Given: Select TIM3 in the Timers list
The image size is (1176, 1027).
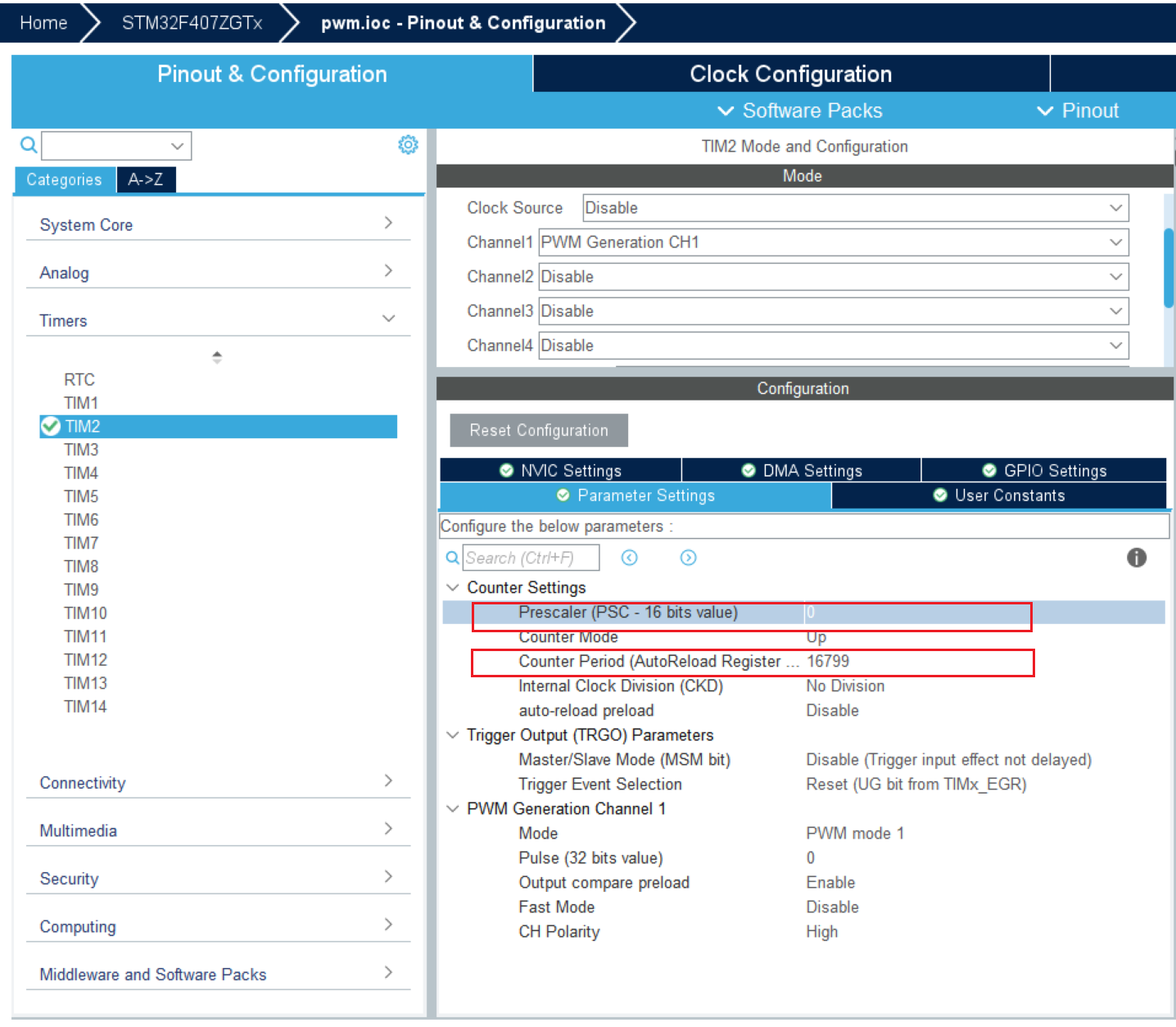Looking at the screenshot, I should 81,450.
